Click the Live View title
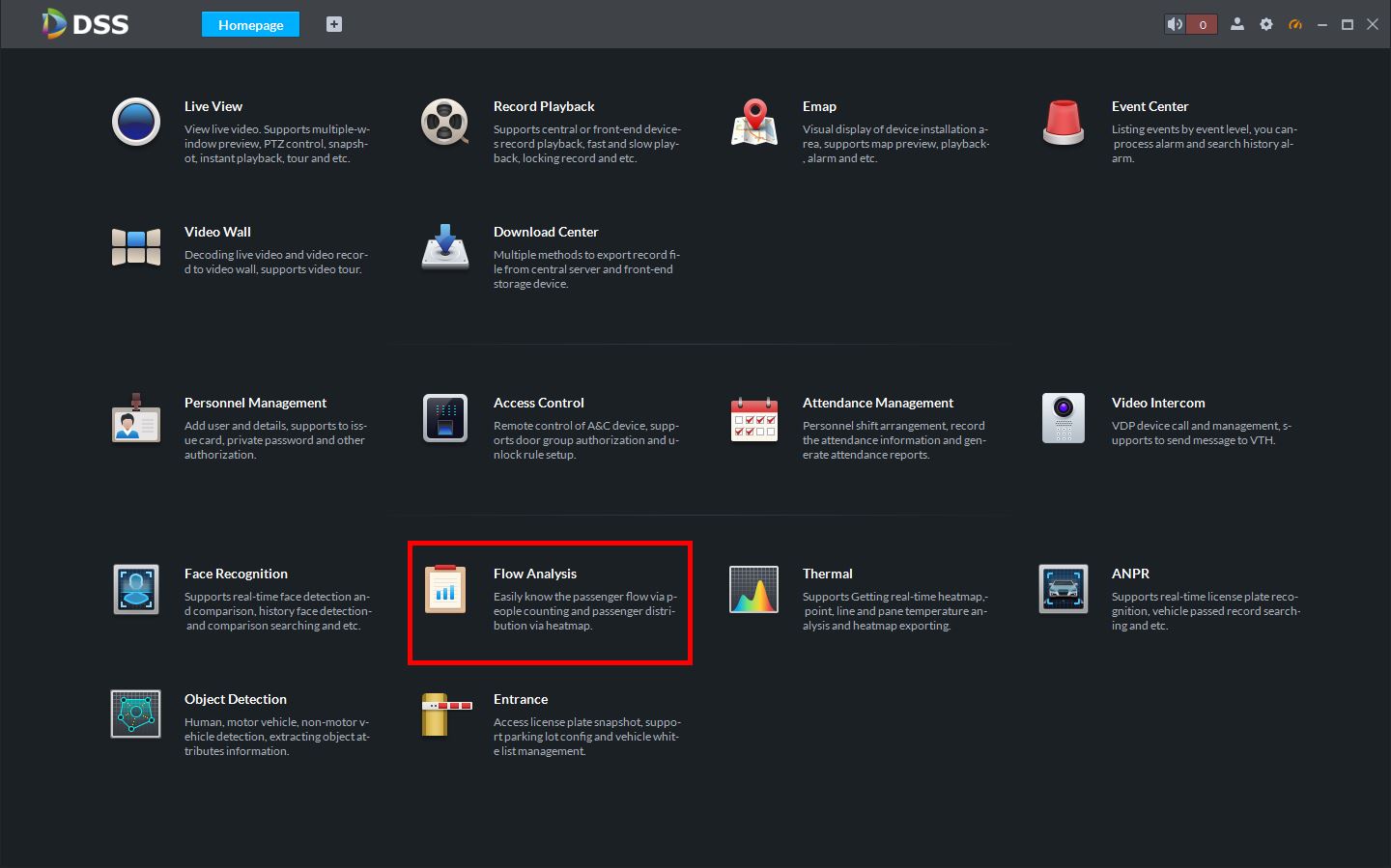 pyautogui.click(x=213, y=106)
